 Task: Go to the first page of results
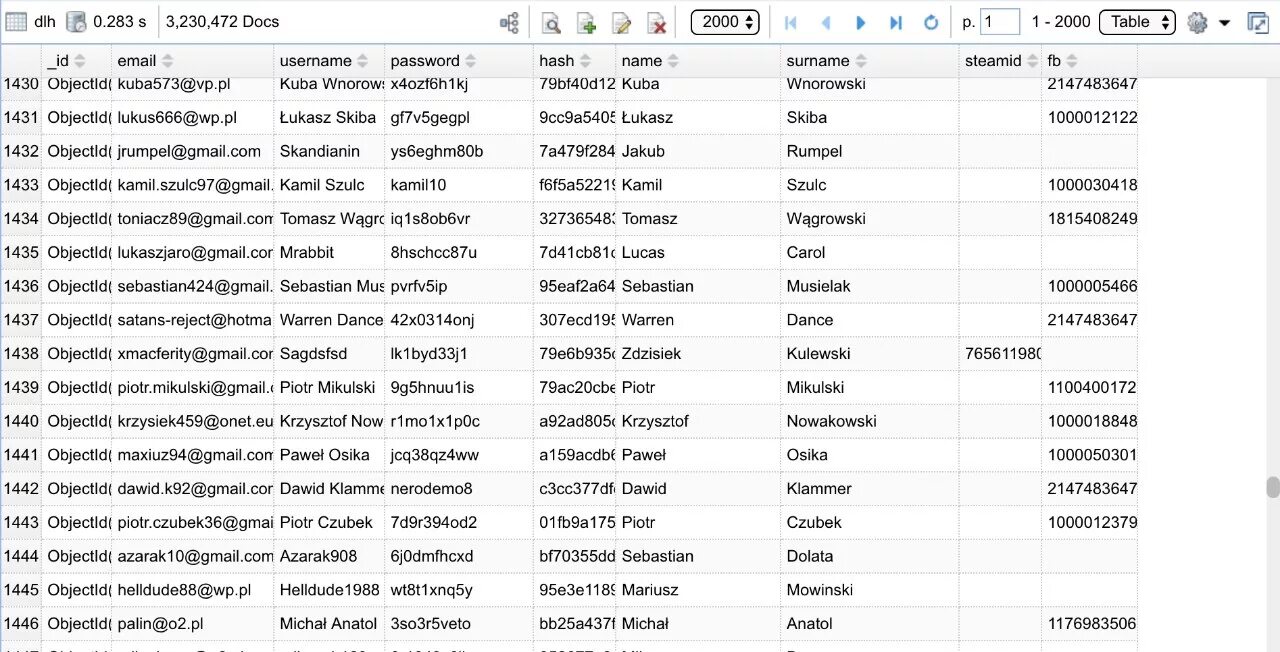[x=791, y=22]
